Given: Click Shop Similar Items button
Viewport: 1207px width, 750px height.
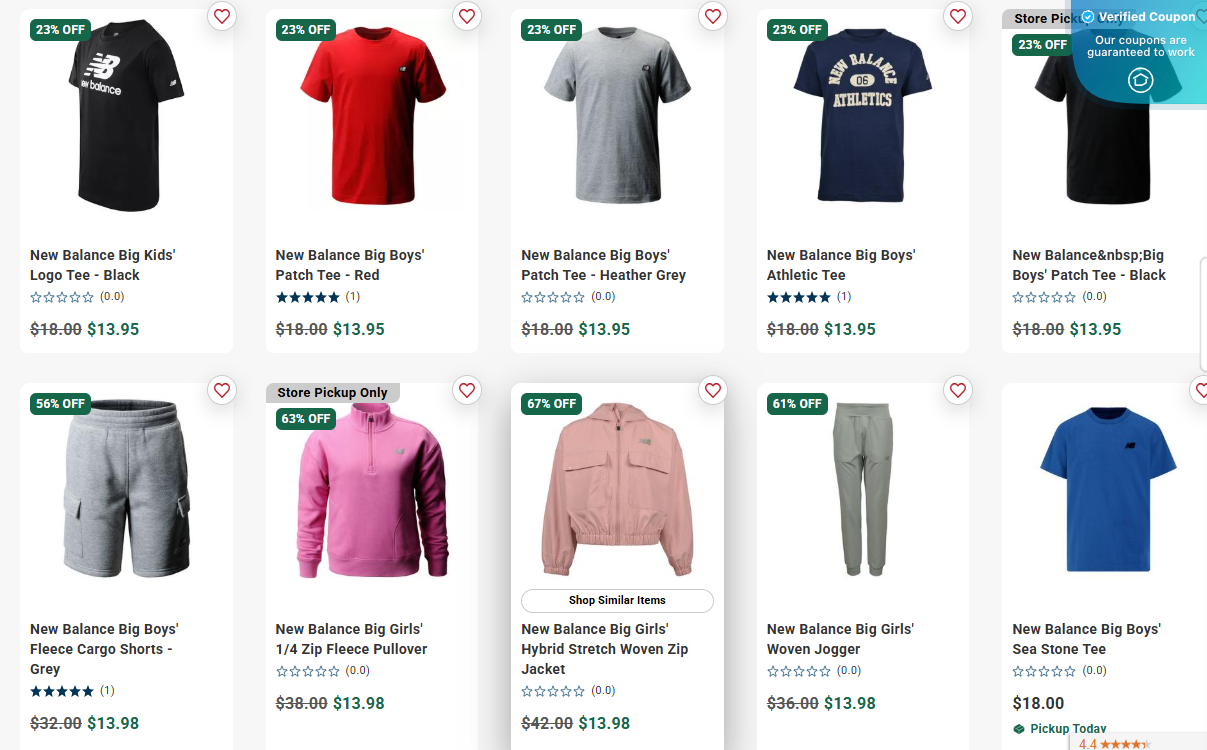Looking at the screenshot, I should [617, 600].
